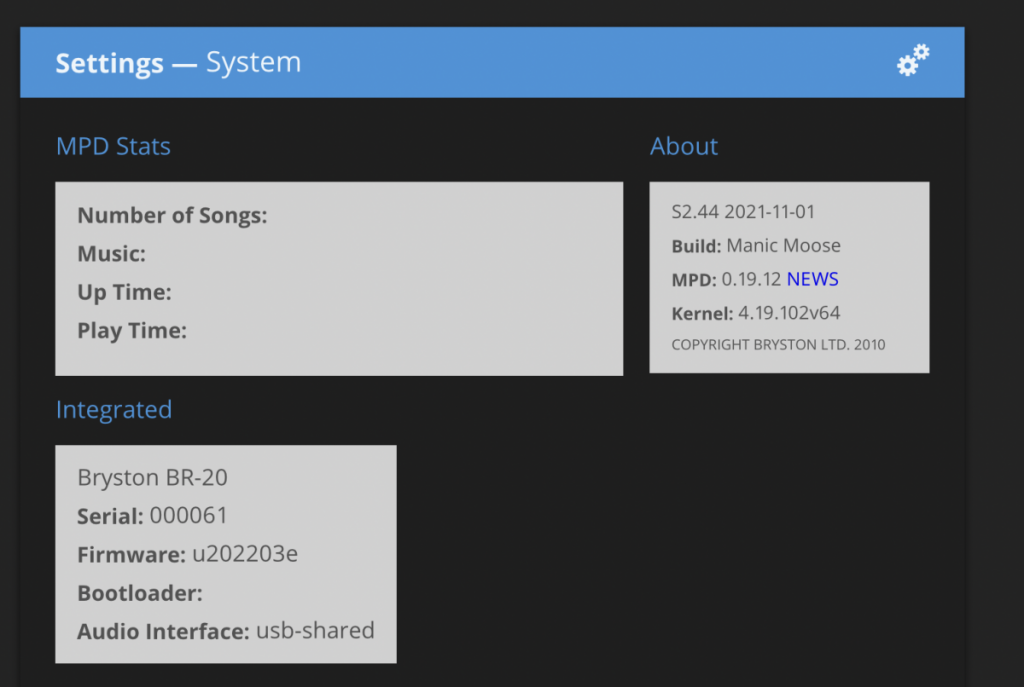
Task: Click the Music label
Action: pos(112,254)
